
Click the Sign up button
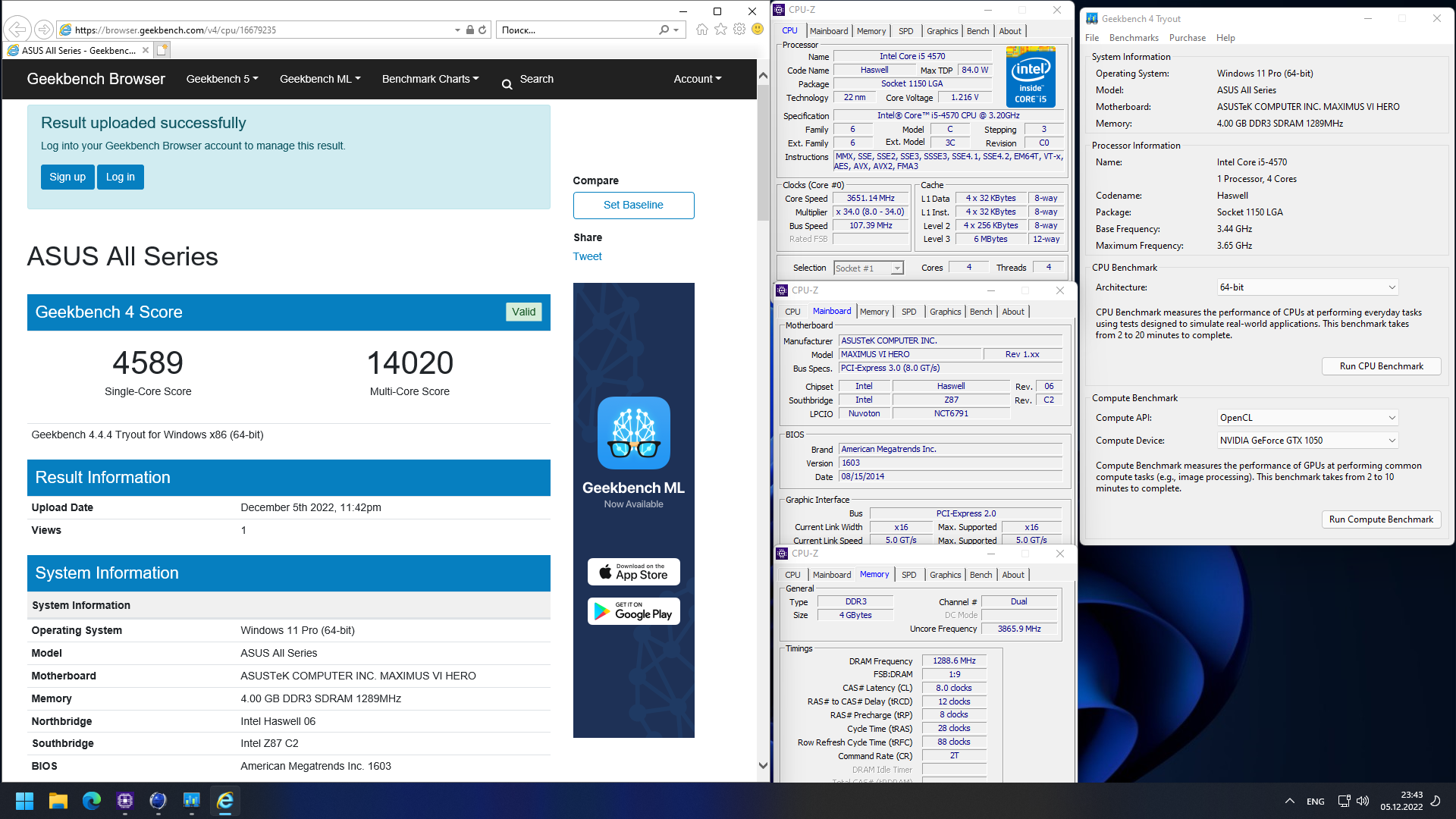pyautogui.click(x=67, y=177)
